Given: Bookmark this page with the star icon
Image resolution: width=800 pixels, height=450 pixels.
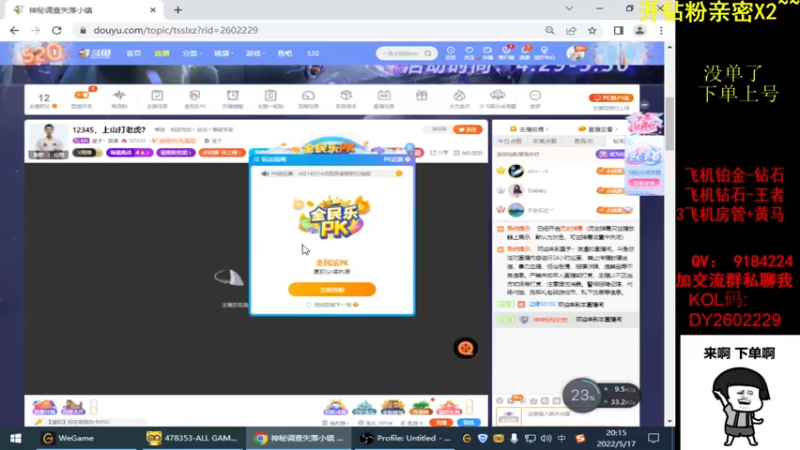Looking at the screenshot, I should (592, 31).
